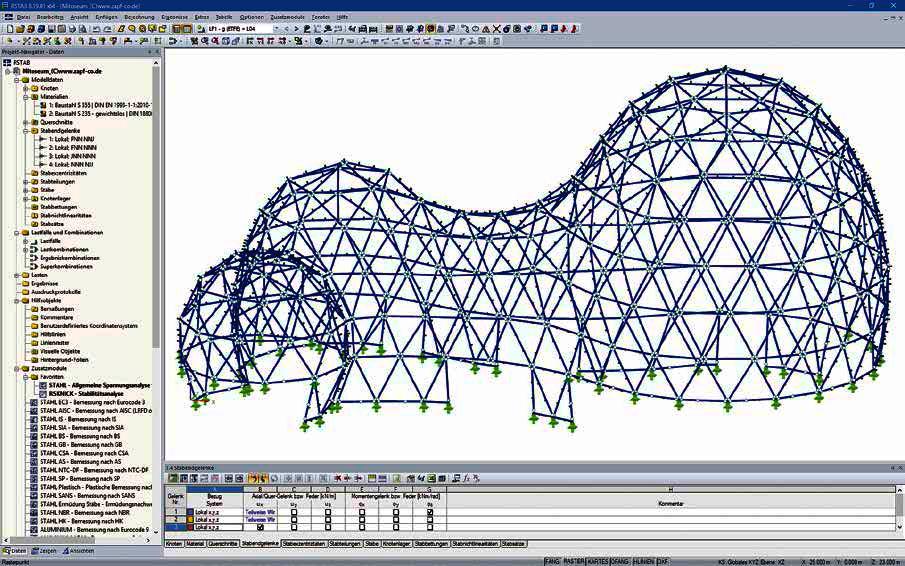Viewport: 905px width, 566px height.
Task: Switch to the Knoten table tab
Action: tap(174, 543)
